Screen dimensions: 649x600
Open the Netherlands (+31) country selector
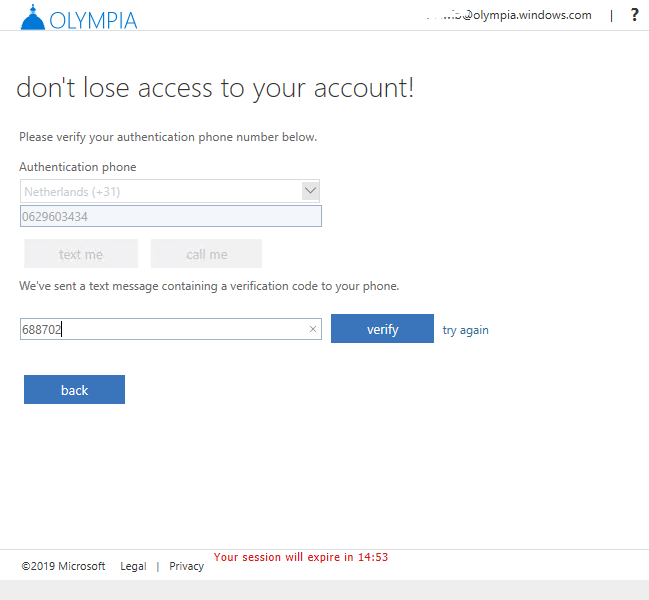[160, 191]
